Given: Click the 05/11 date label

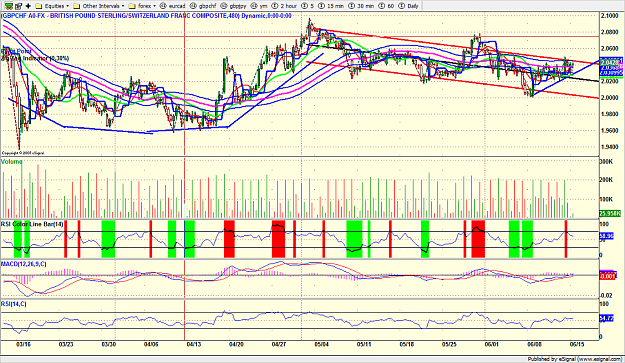Looking at the screenshot, I should coord(364,344).
